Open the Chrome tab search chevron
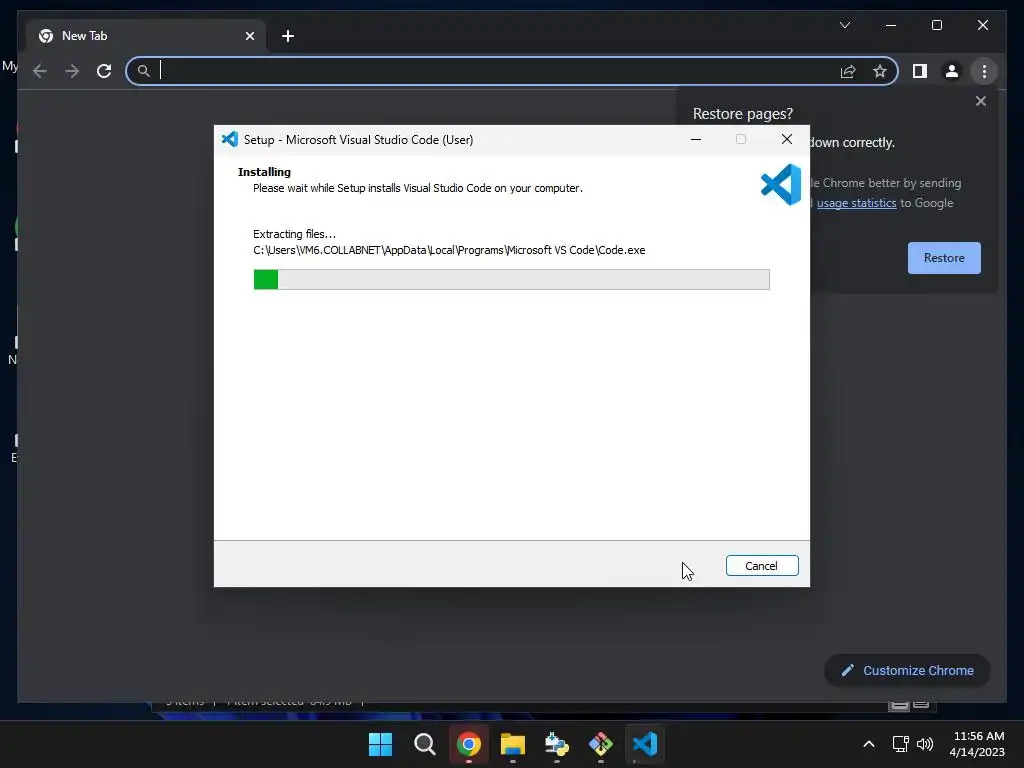Screen dimensions: 1024x768 [844, 25]
